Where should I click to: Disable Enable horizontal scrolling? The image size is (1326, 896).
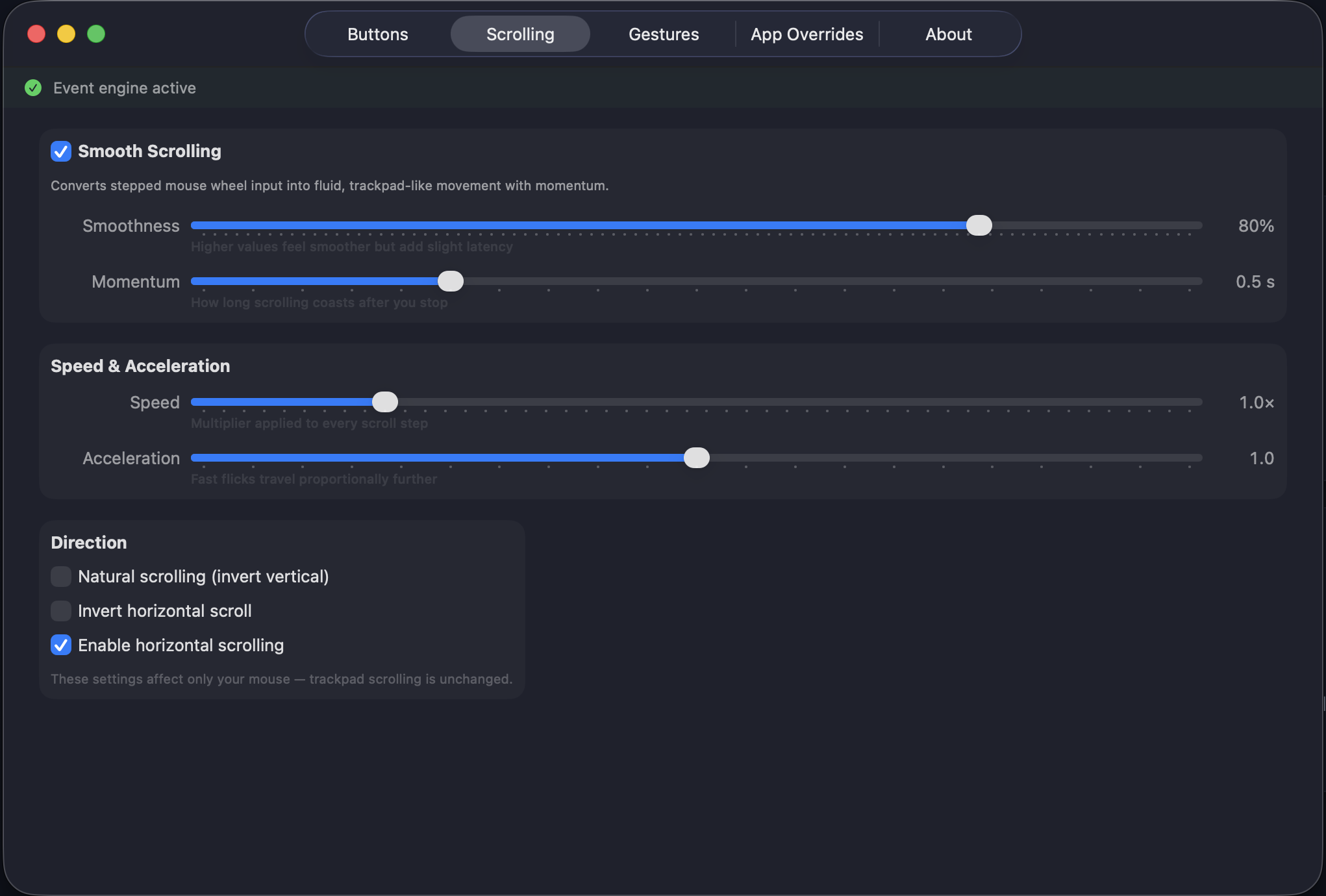click(x=60, y=645)
